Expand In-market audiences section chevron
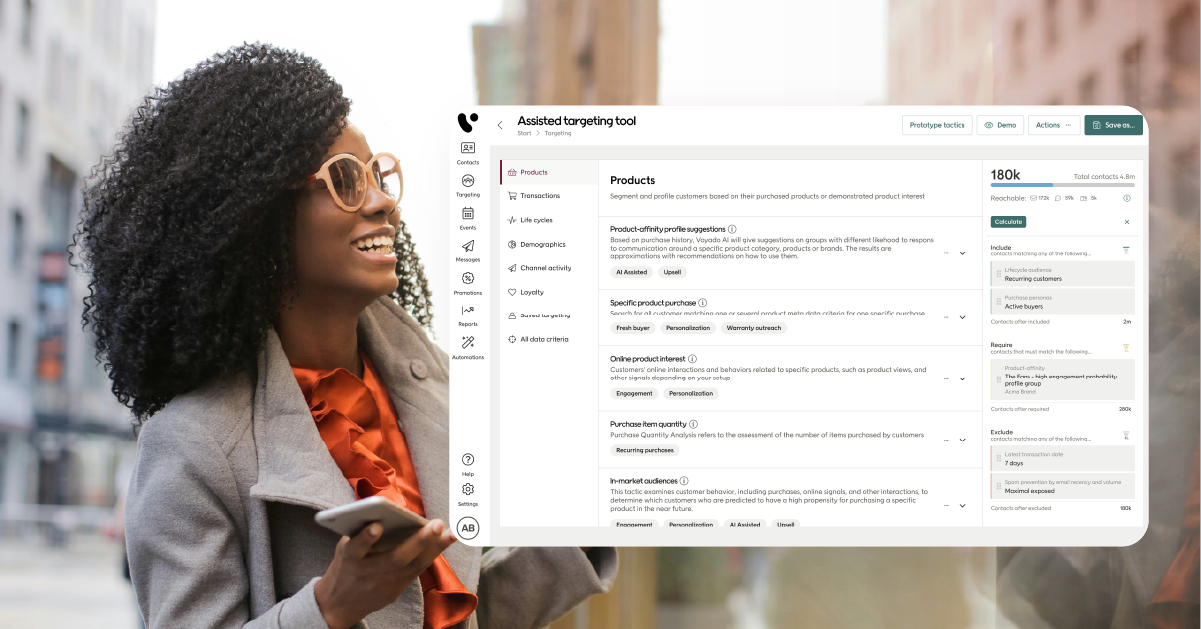 (x=962, y=505)
